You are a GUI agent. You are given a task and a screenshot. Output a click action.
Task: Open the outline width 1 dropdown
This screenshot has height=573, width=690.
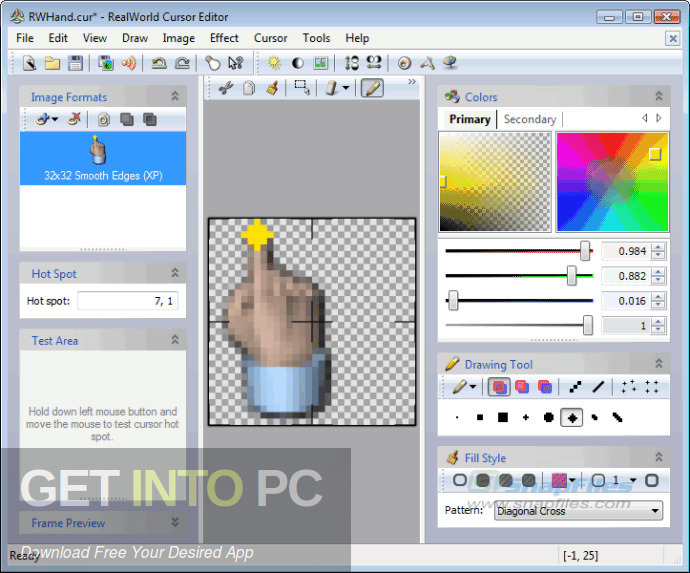click(633, 480)
